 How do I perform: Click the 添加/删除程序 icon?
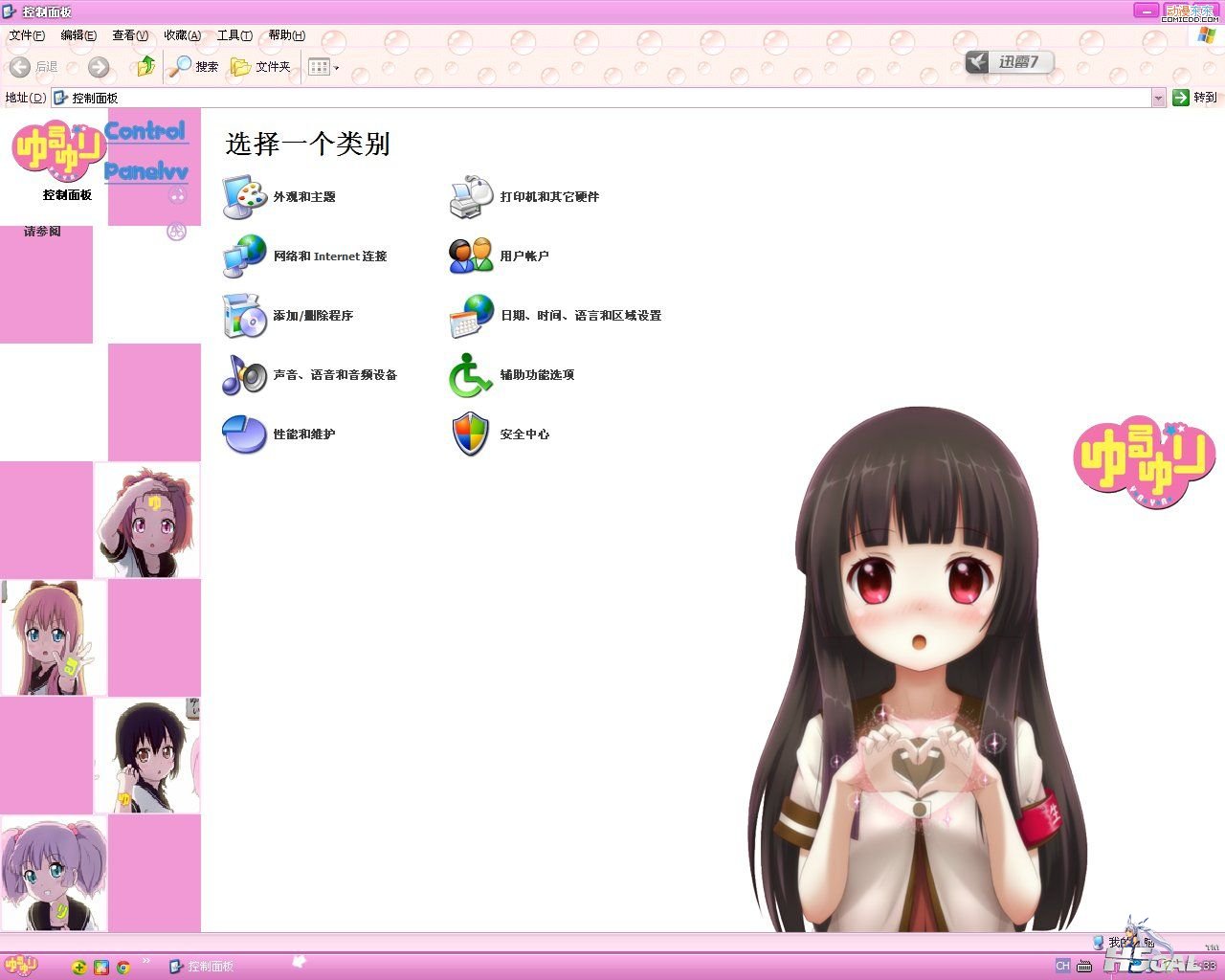(245, 316)
